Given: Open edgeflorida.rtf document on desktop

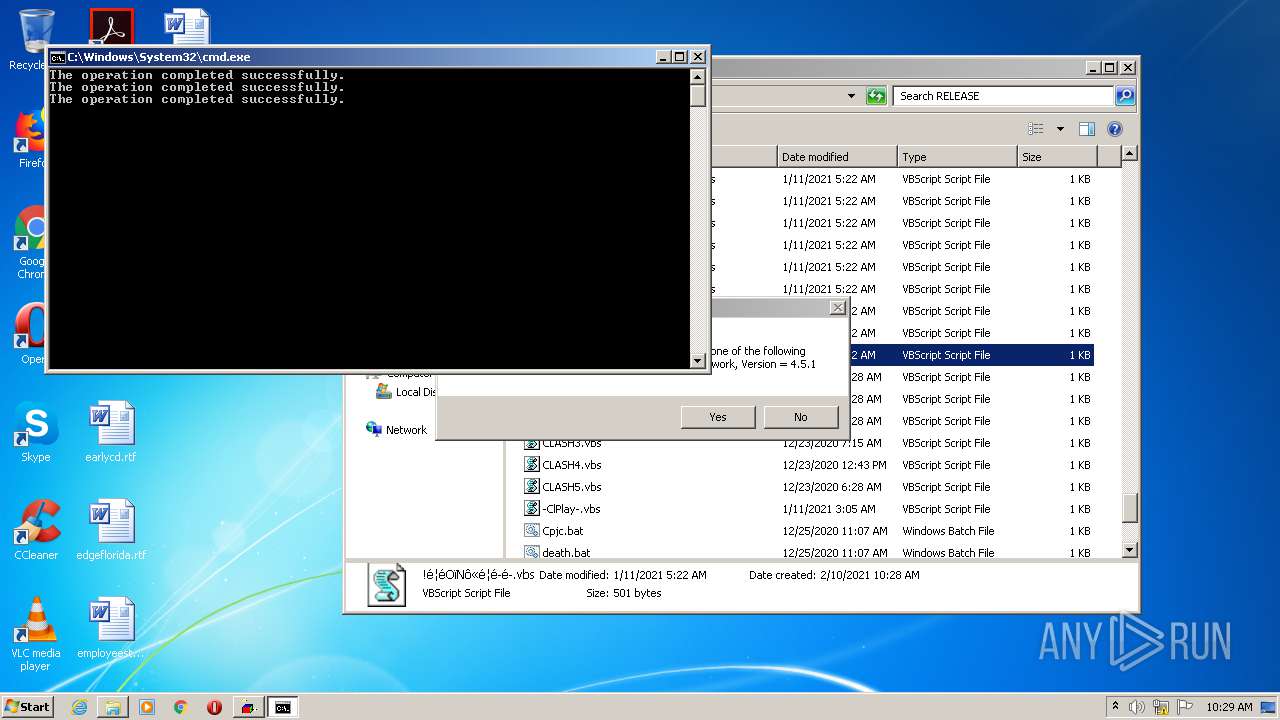Looking at the screenshot, I should point(111,530).
